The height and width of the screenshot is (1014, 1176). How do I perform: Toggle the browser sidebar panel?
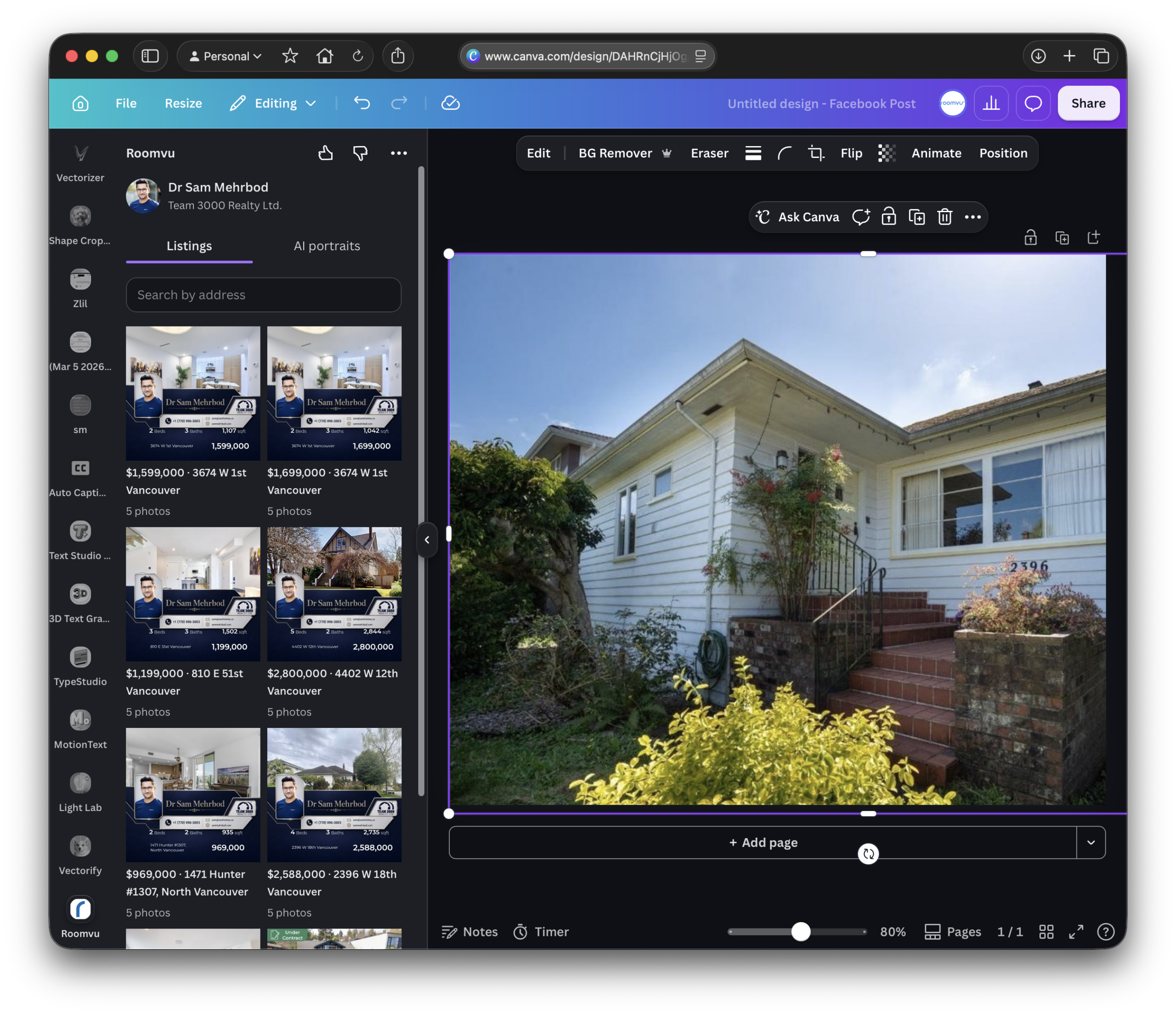(150, 56)
